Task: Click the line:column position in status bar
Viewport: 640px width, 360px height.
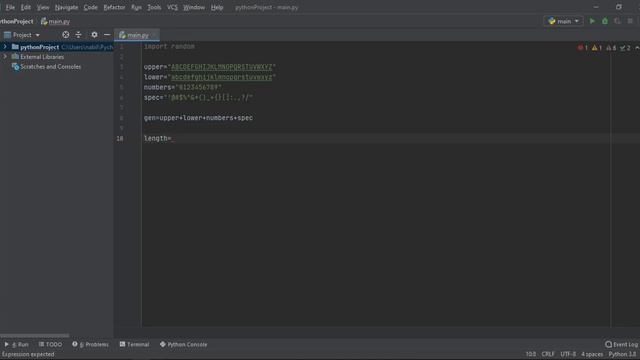Action: coord(531,354)
